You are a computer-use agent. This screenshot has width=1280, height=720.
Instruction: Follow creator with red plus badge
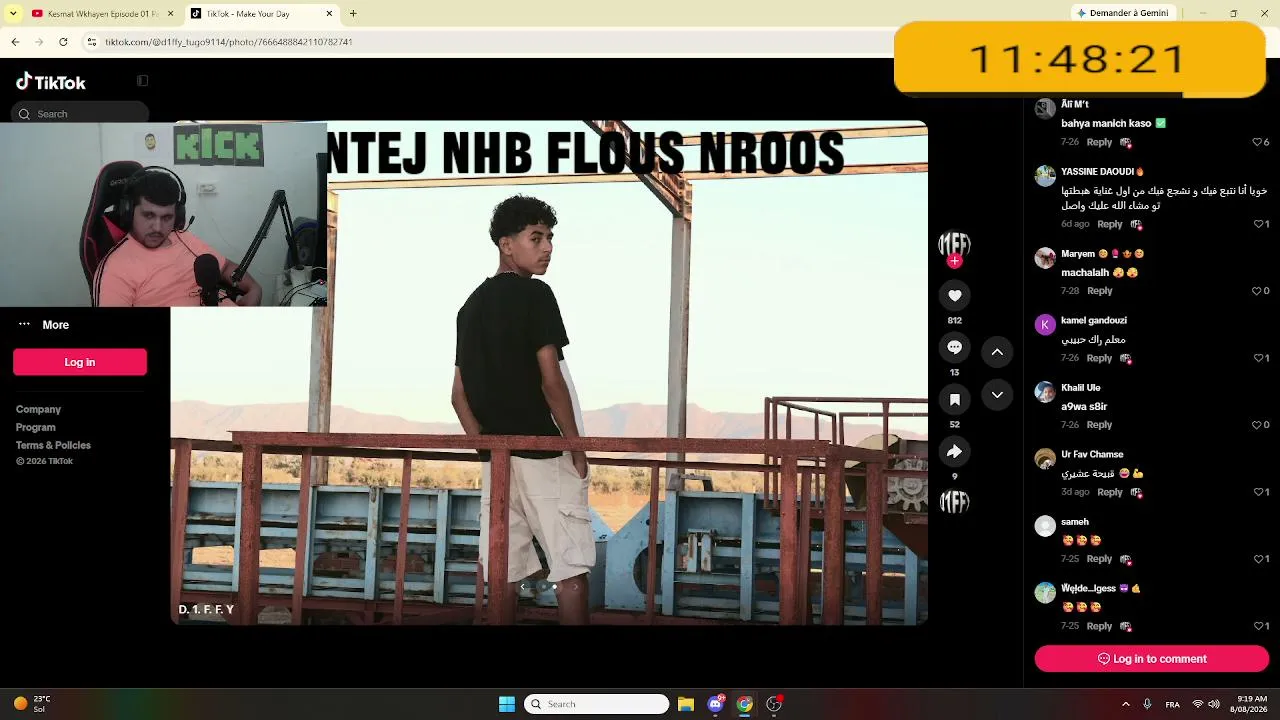pyautogui.click(x=955, y=261)
